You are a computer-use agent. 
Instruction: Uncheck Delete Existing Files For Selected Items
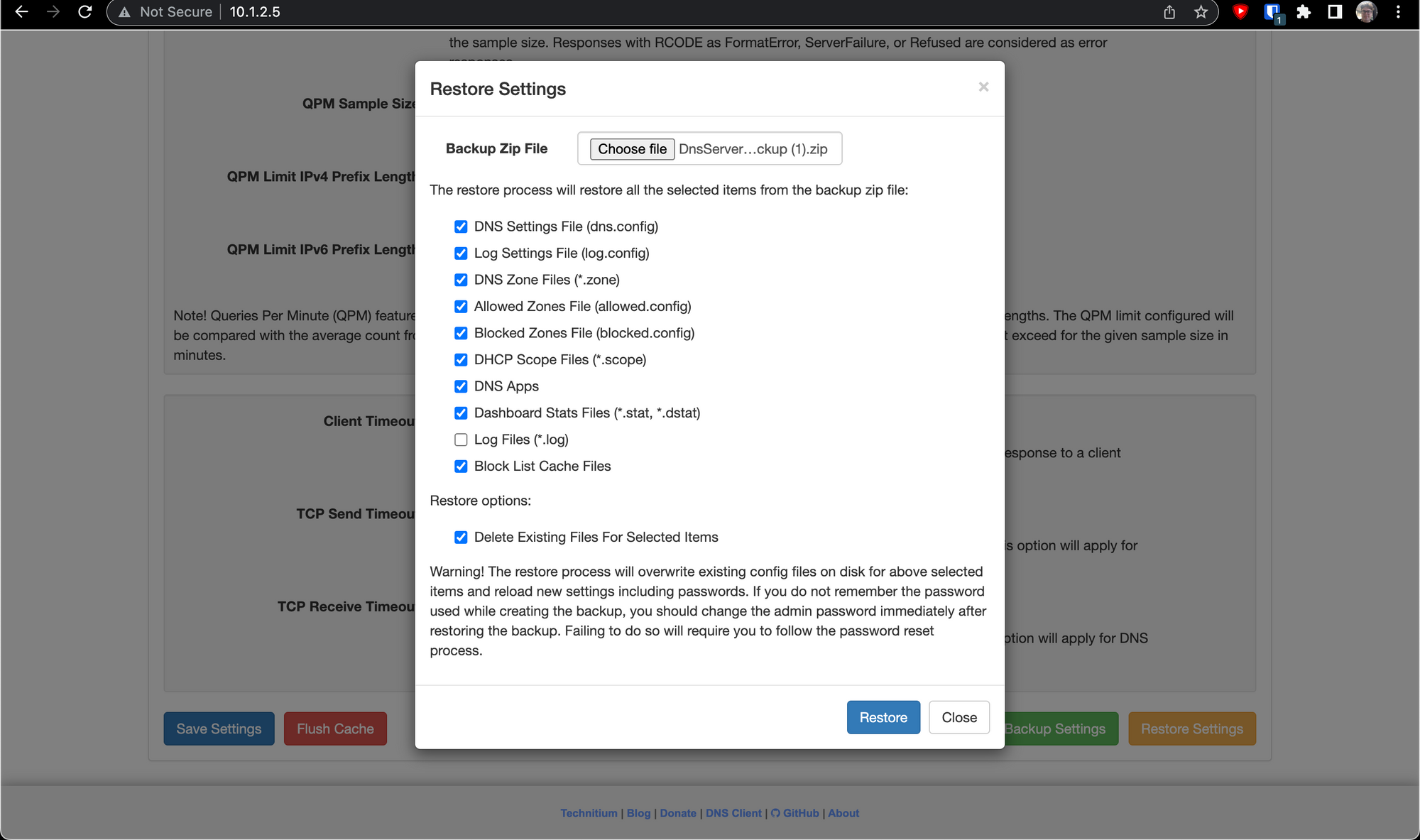coord(461,538)
